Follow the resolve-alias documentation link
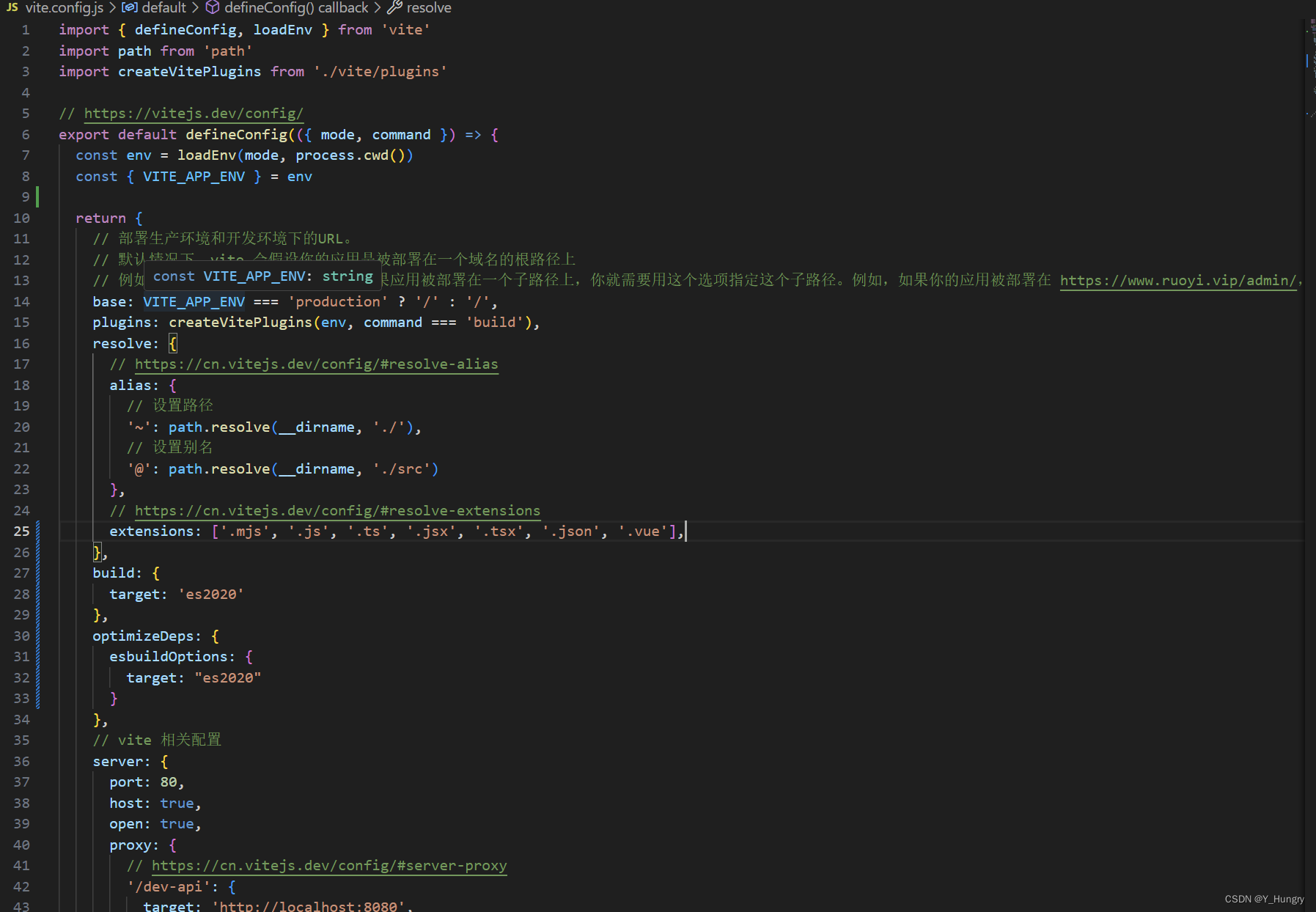 317,364
